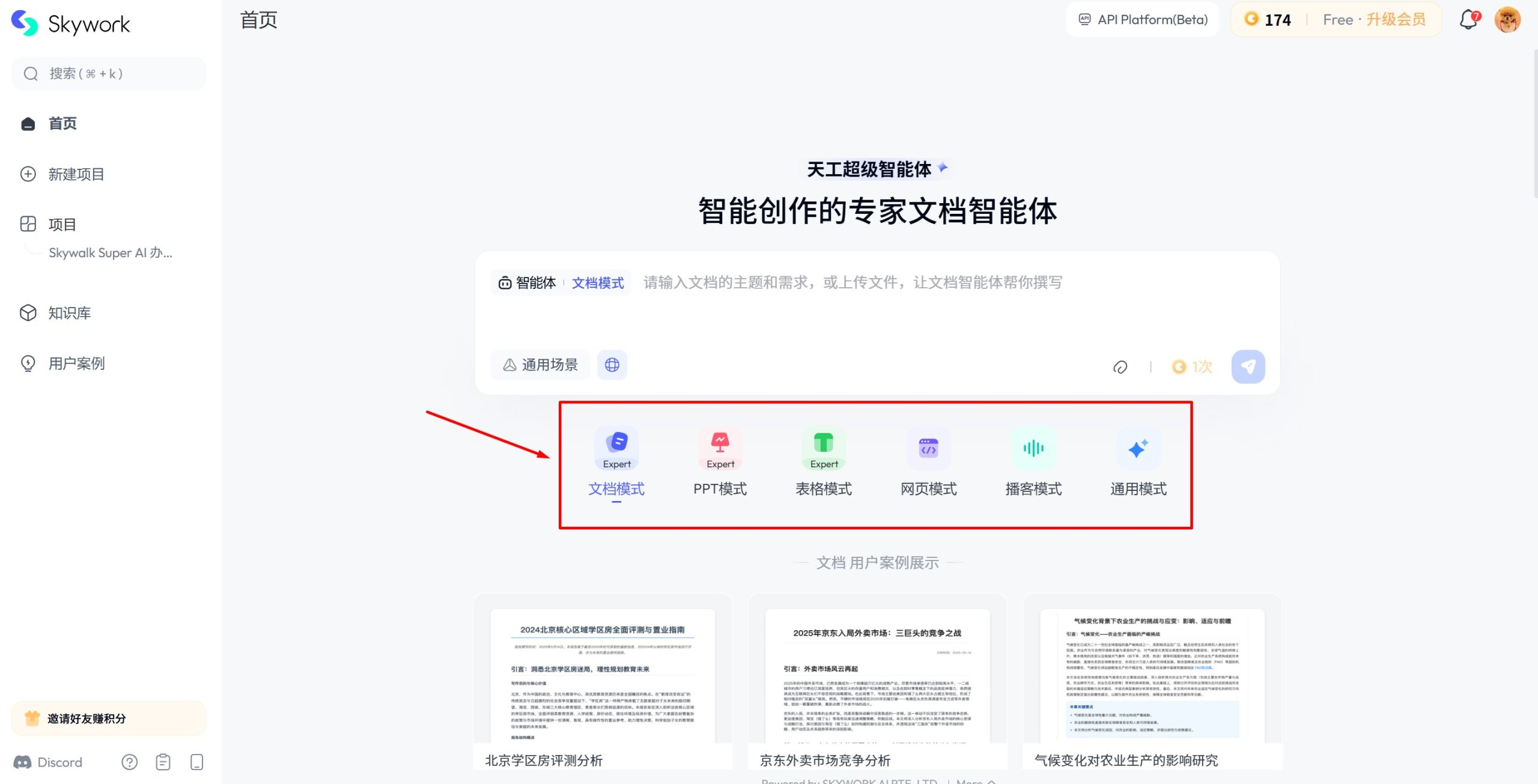Viewport: 1538px width, 784px height.
Task: Click the 文档模式 label under Expert
Action: point(616,489)
